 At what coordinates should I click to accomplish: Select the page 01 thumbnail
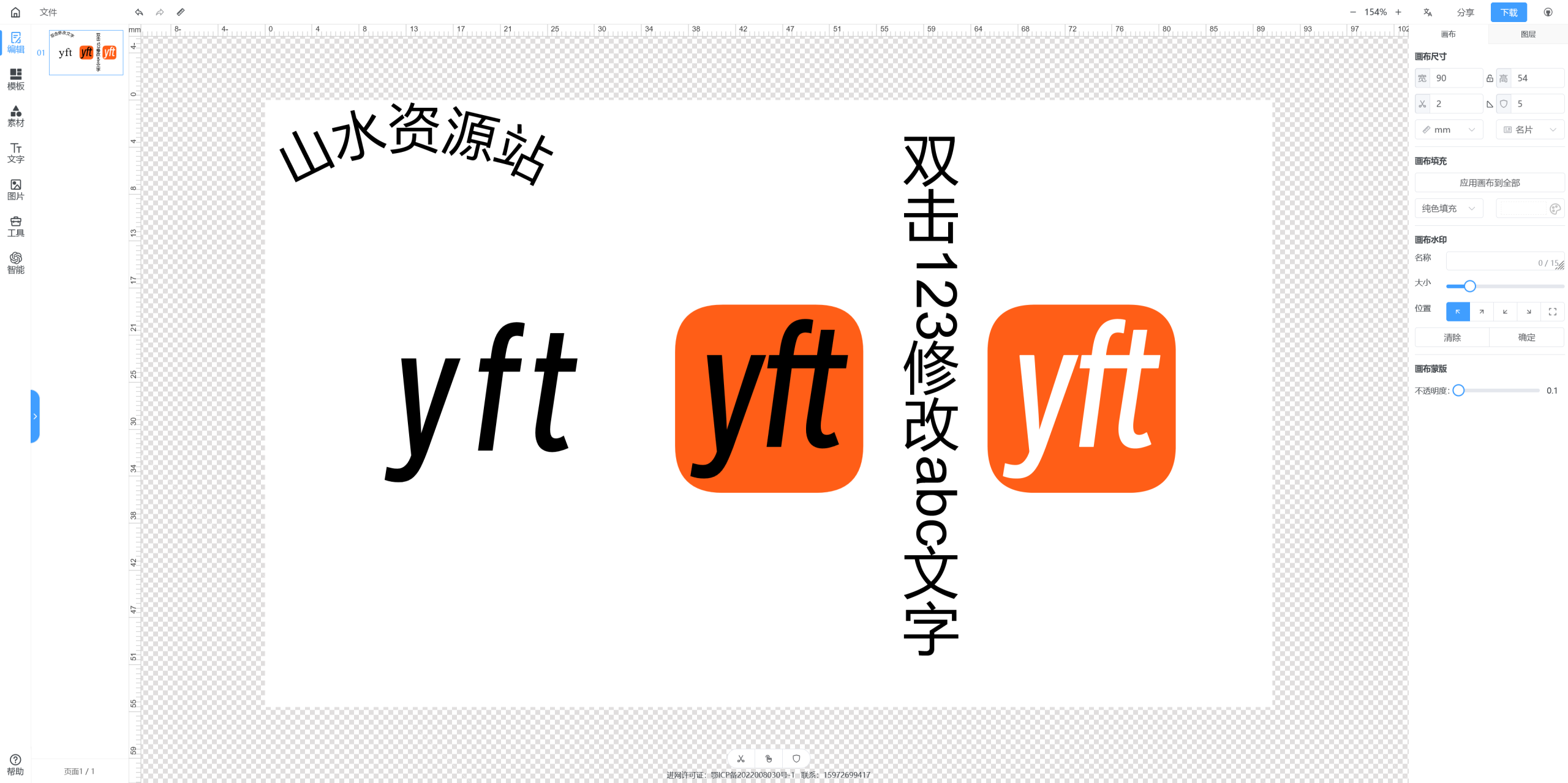86,53
